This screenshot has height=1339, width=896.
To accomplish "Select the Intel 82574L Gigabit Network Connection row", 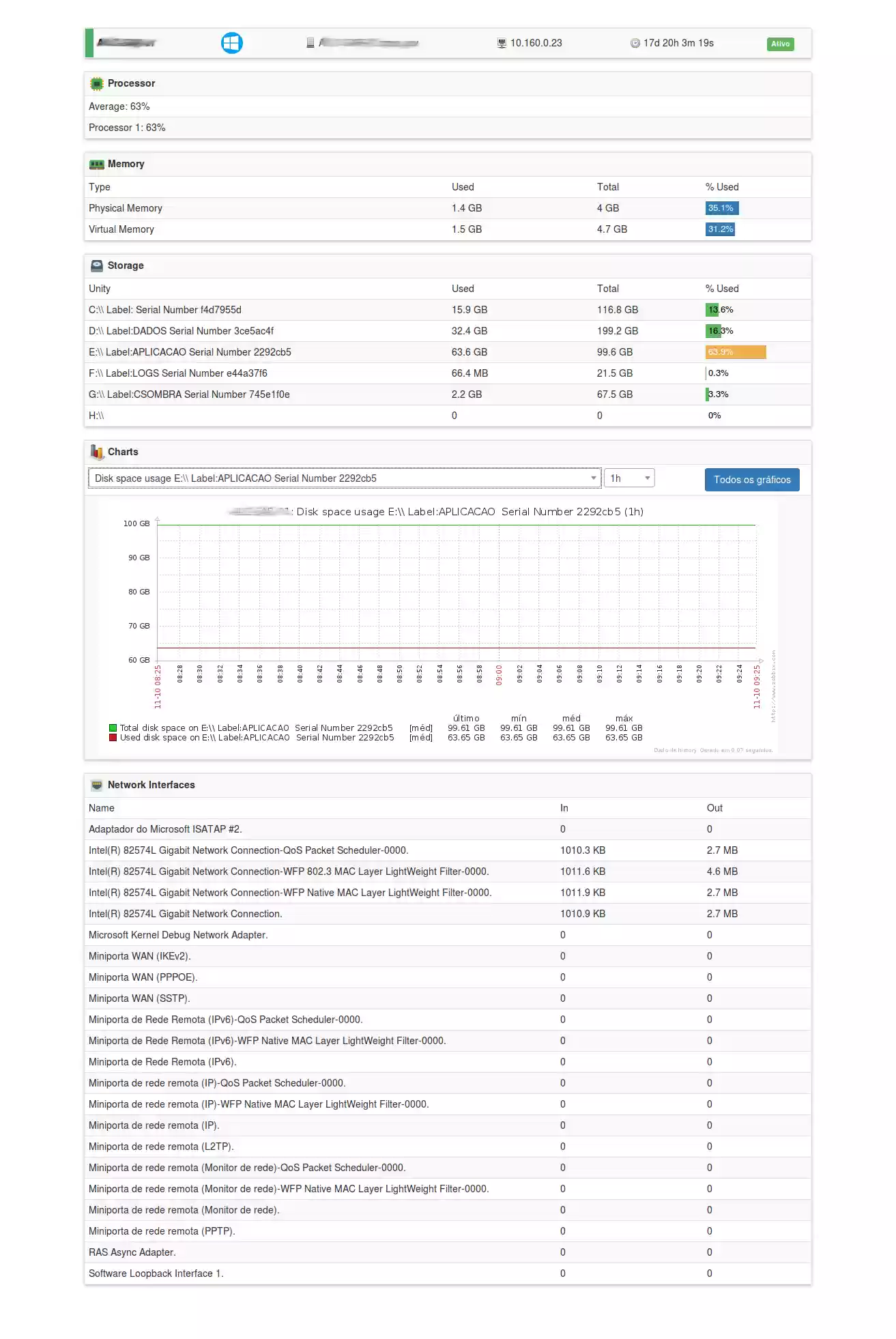I will tap(186, 914).
